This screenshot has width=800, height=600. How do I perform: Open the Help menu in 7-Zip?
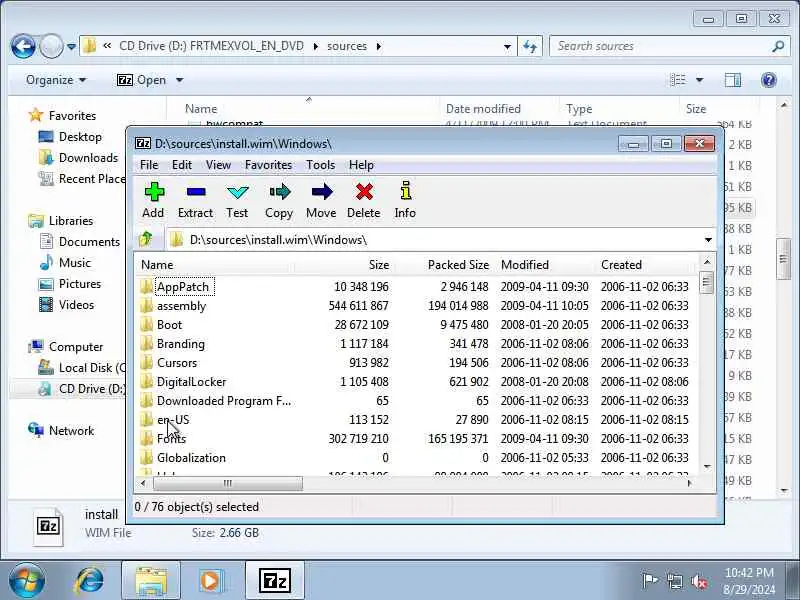coord(361,165)
